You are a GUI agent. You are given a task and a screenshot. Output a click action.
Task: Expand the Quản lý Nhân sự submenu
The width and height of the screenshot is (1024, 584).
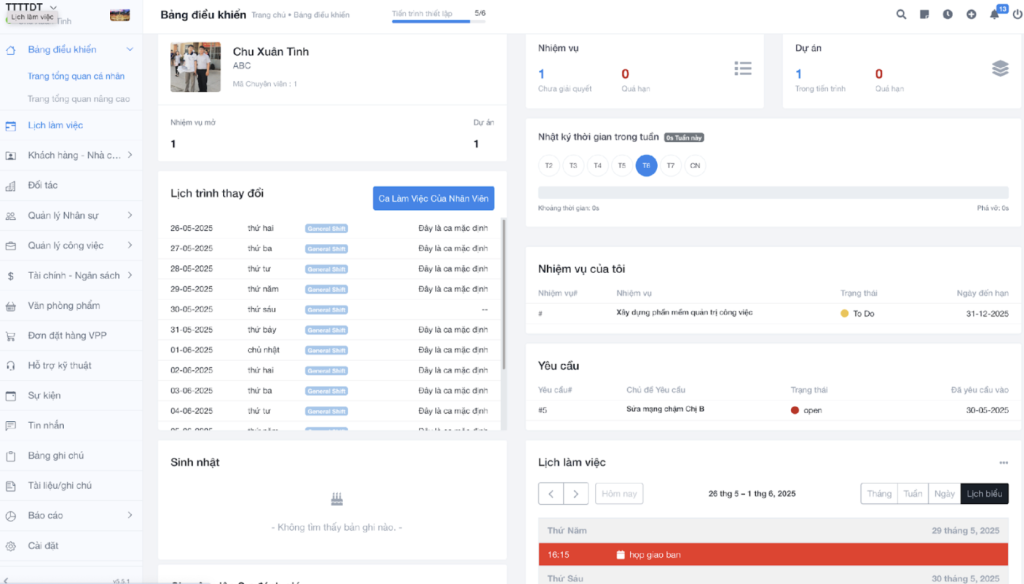pos(130,215)
